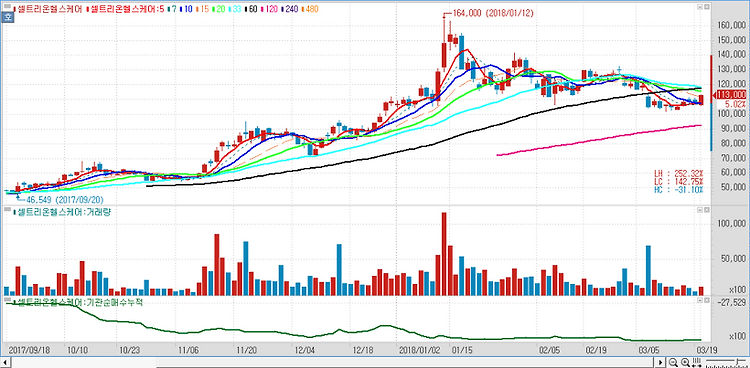Select the 5-day moving average legend
This screenshot has height=368, width=750.
pos(125,9)
